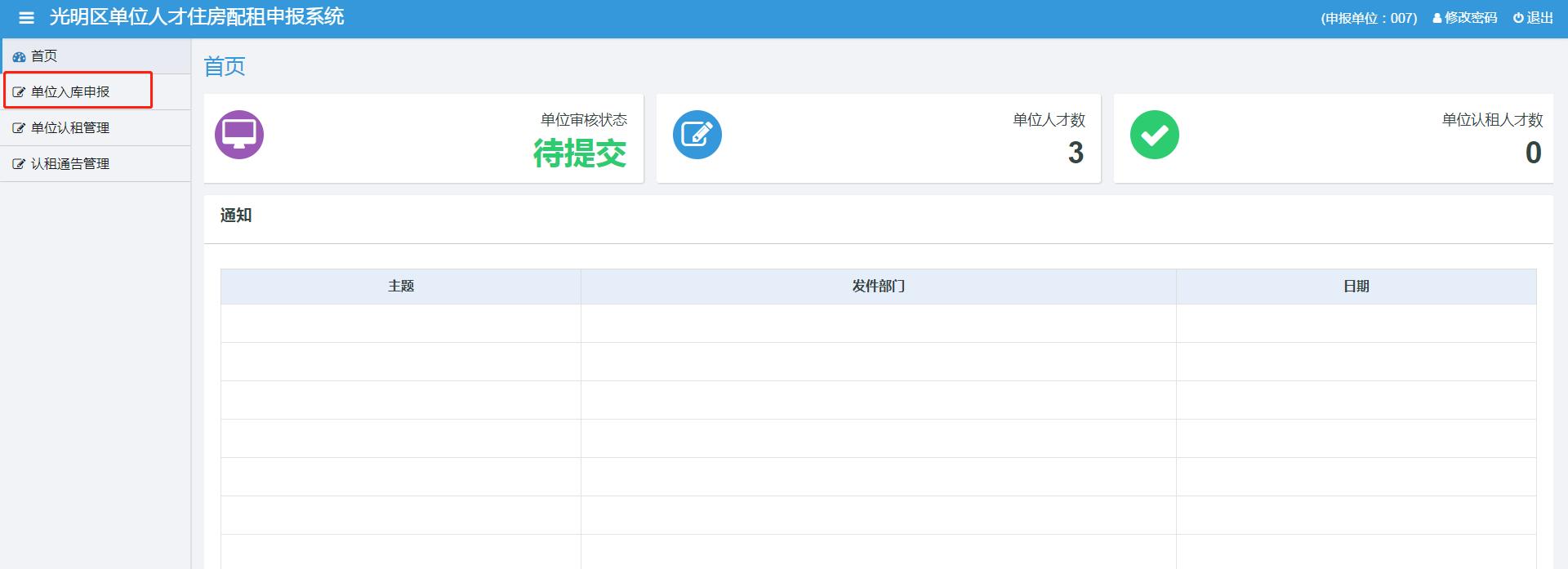Click the blue edit circle icon for 单位人才数
This screenshot has width=1568, height=569.
tap(697, 135)
